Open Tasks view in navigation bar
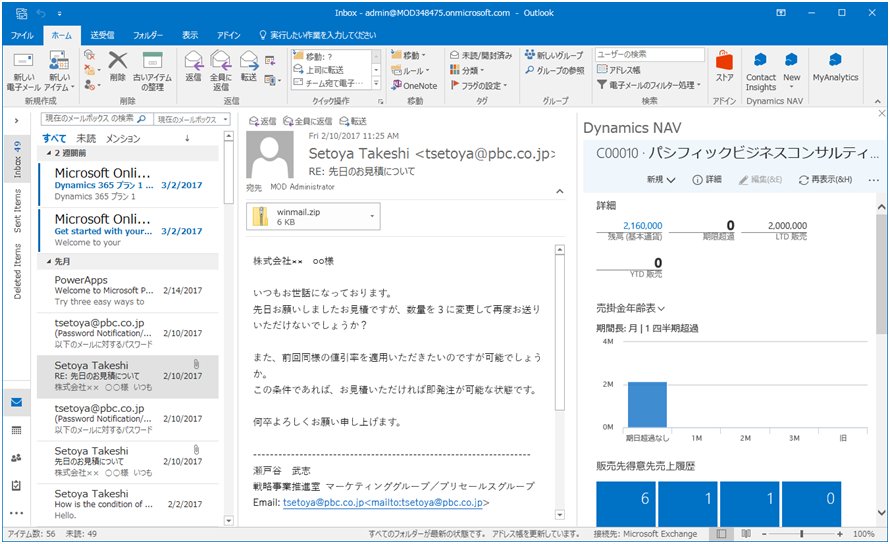Viewport: 890px width, 544px height. click(16, 485)
